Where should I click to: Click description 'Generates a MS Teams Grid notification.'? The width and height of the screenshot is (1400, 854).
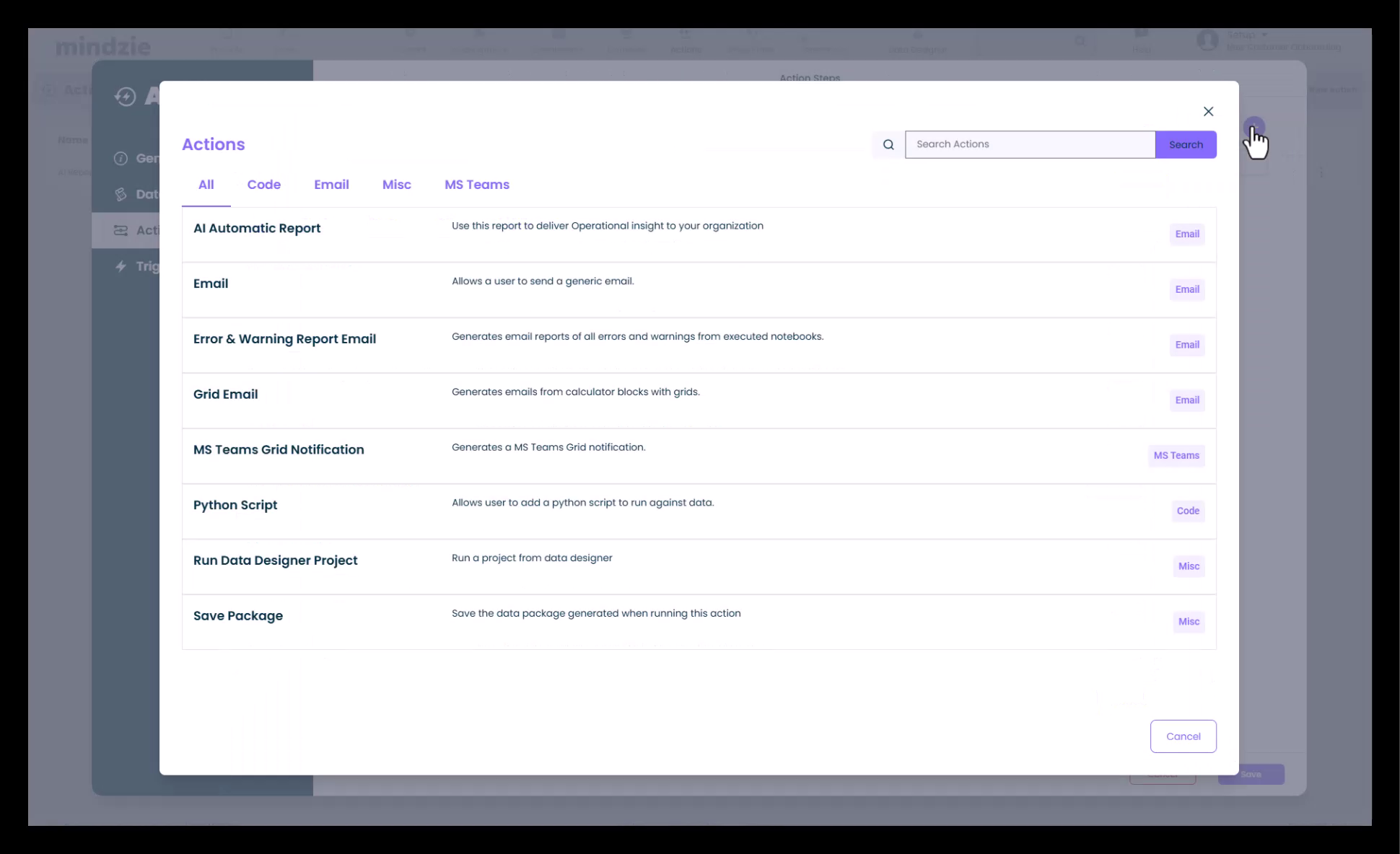[548, 447]
